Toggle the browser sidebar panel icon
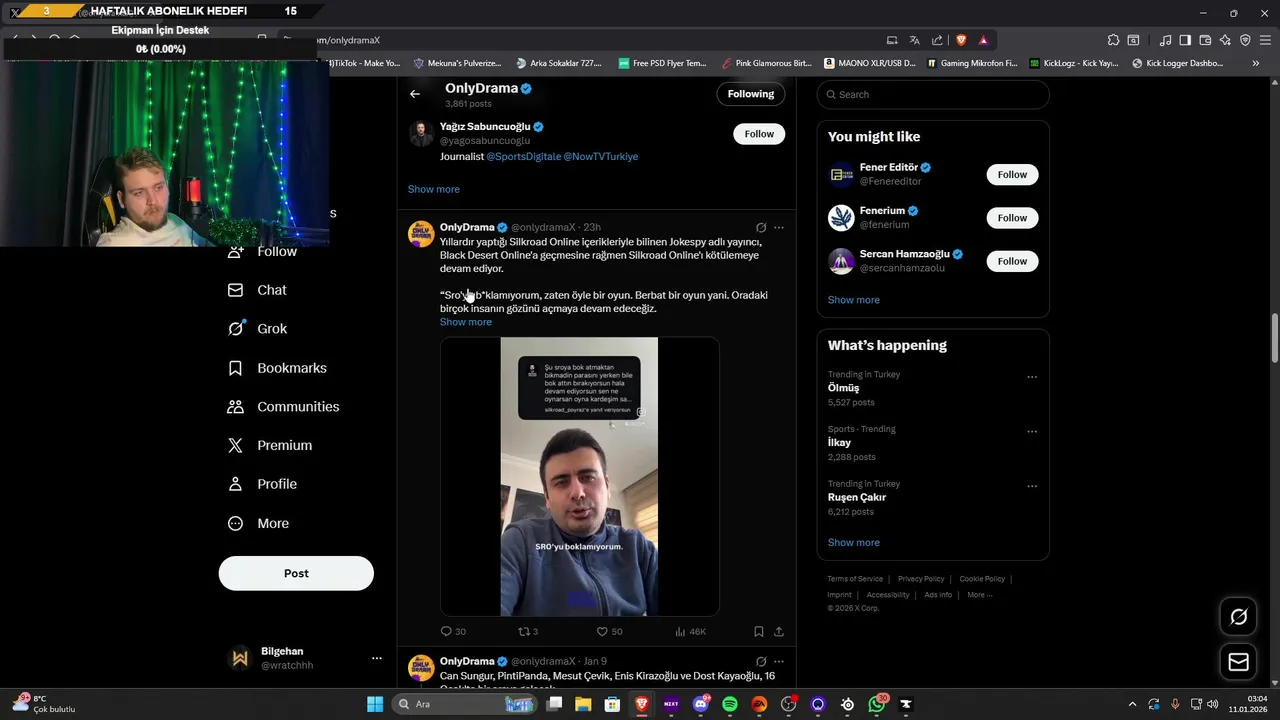The height and width of the screenshot is (720, 1280). tap(1185, 40)
